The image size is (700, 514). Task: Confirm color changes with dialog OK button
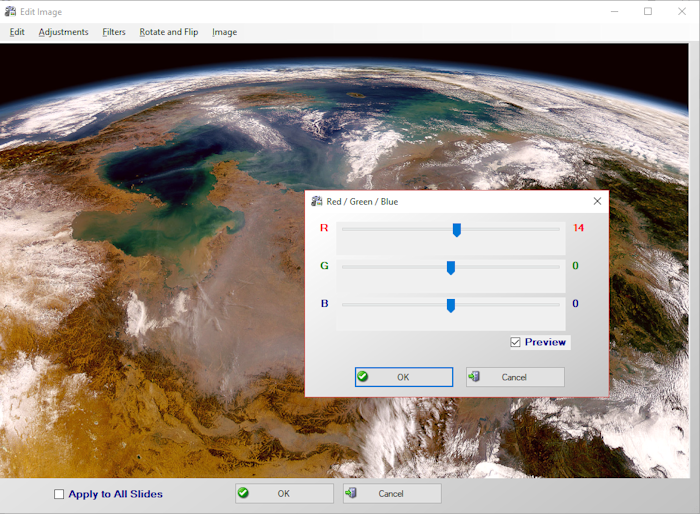pos(403,377)
